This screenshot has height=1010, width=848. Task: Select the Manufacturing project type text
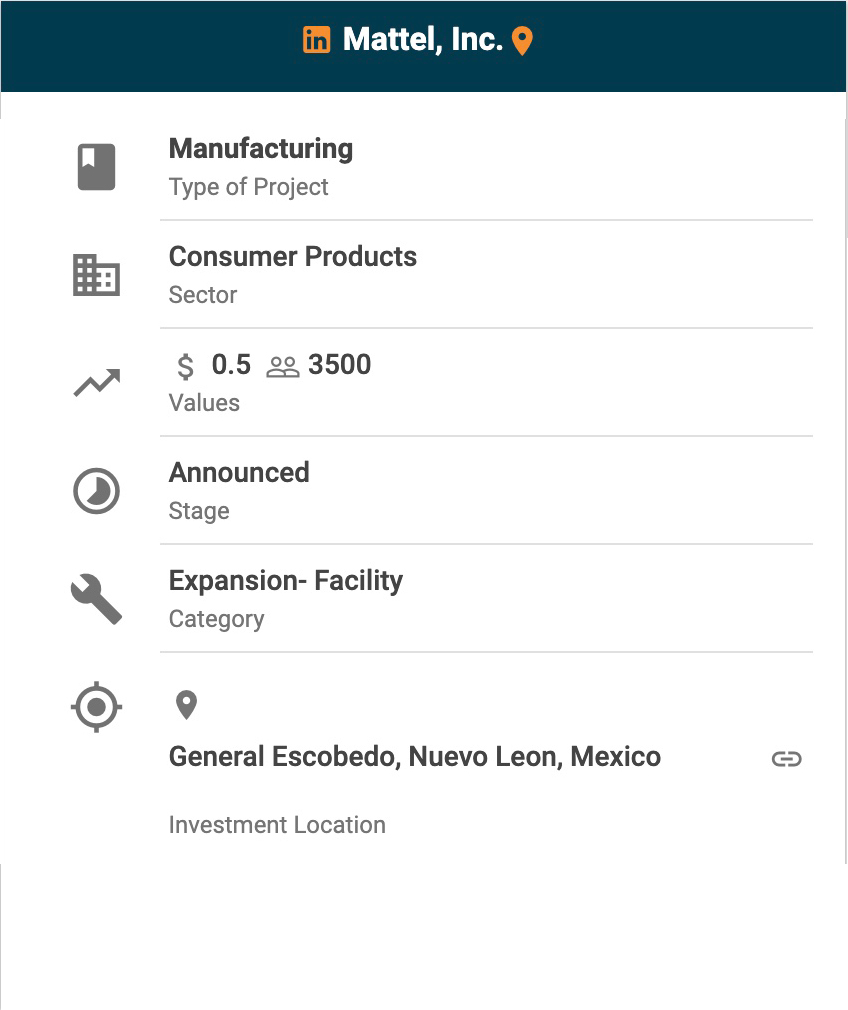click(261, 149)
